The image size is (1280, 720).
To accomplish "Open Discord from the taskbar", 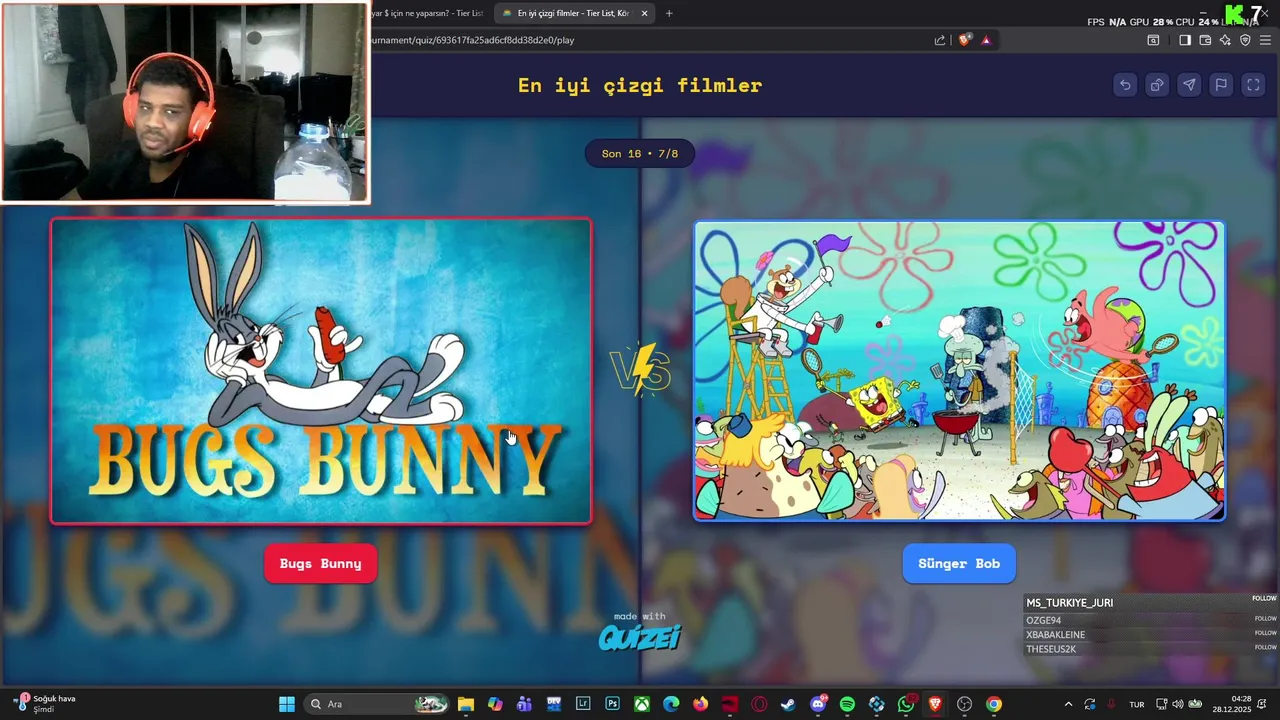I will (x=818, y=704).
